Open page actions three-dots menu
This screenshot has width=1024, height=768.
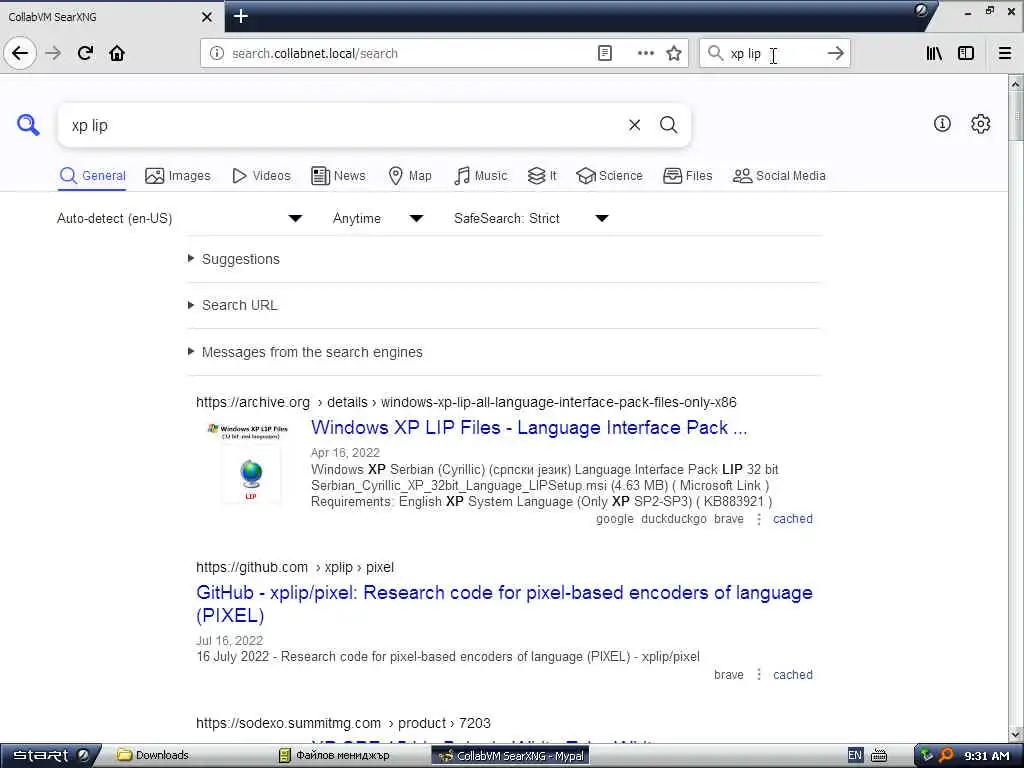pyautogui.click(x=645, y=54)
